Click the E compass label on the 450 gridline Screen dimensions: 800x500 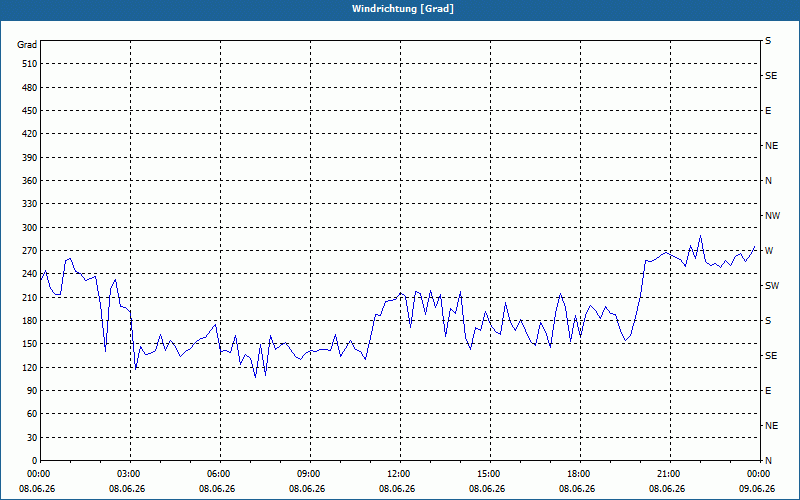click(768, 111)
